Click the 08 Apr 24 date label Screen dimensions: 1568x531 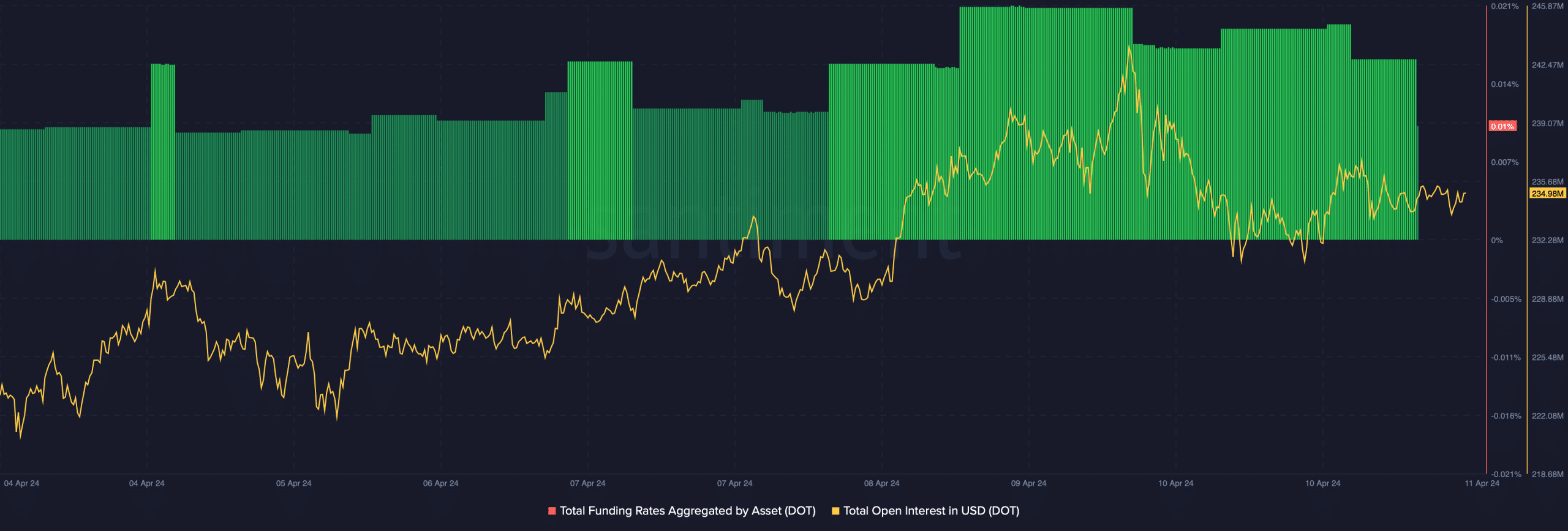[882, 484]
